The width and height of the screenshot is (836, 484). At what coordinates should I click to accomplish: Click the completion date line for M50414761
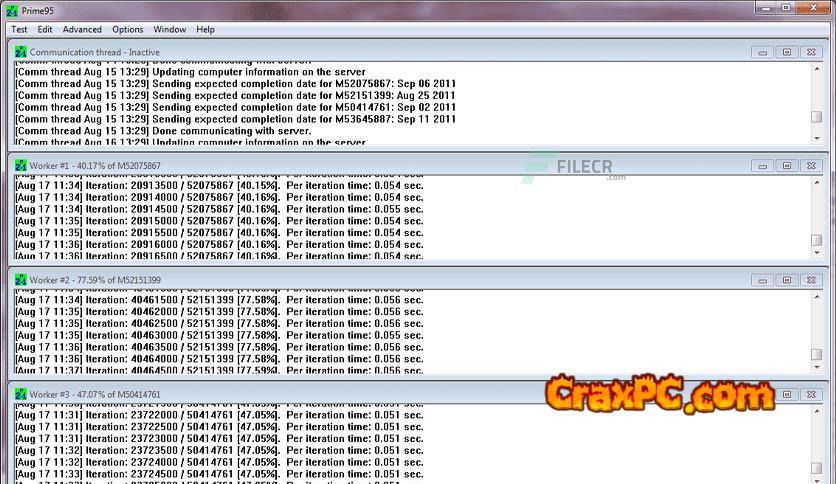(x=236, y=107)
